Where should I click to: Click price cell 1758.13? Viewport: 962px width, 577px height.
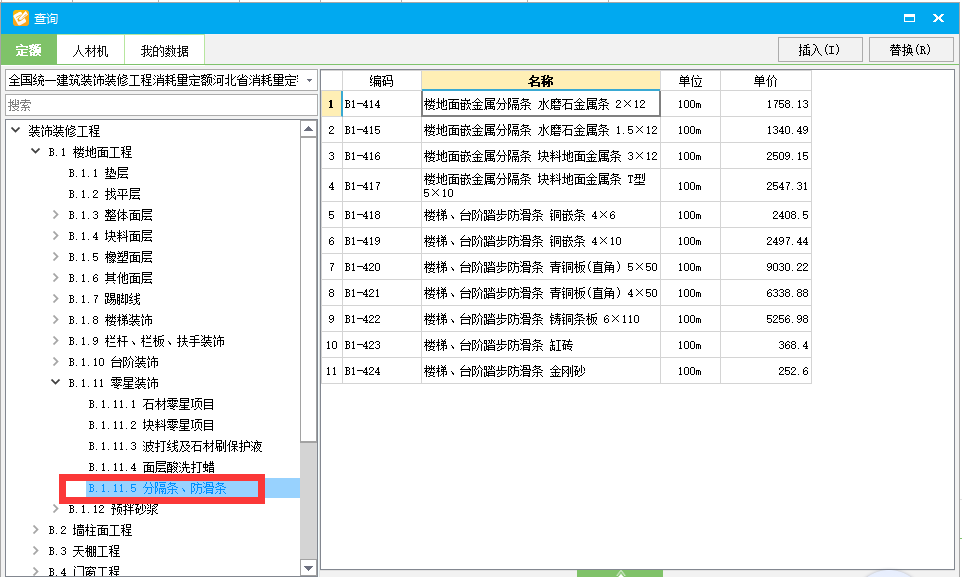(766, 104)
